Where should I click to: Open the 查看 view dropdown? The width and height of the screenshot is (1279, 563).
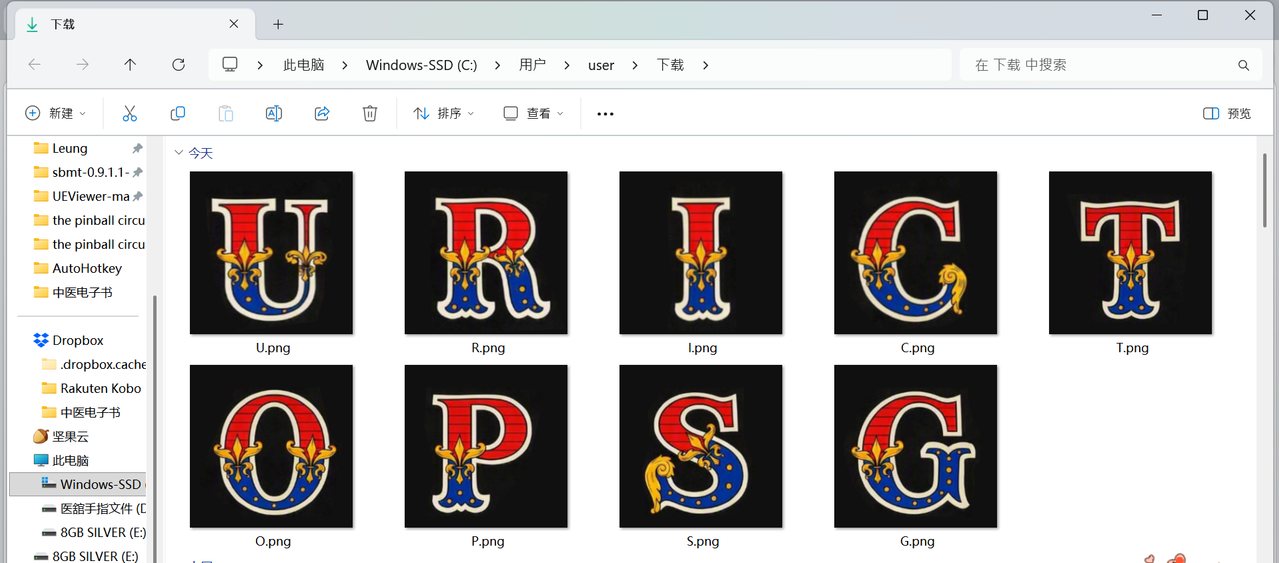tap(534, 114)
